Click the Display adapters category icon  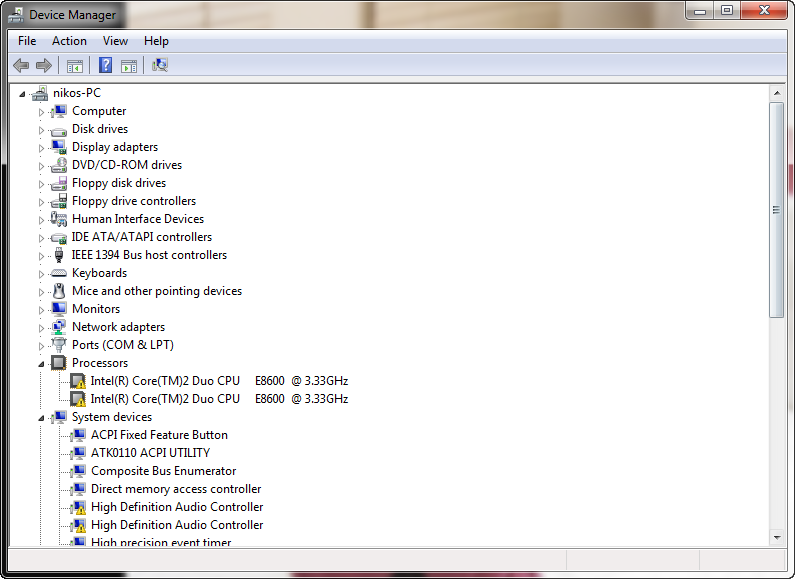59,147
